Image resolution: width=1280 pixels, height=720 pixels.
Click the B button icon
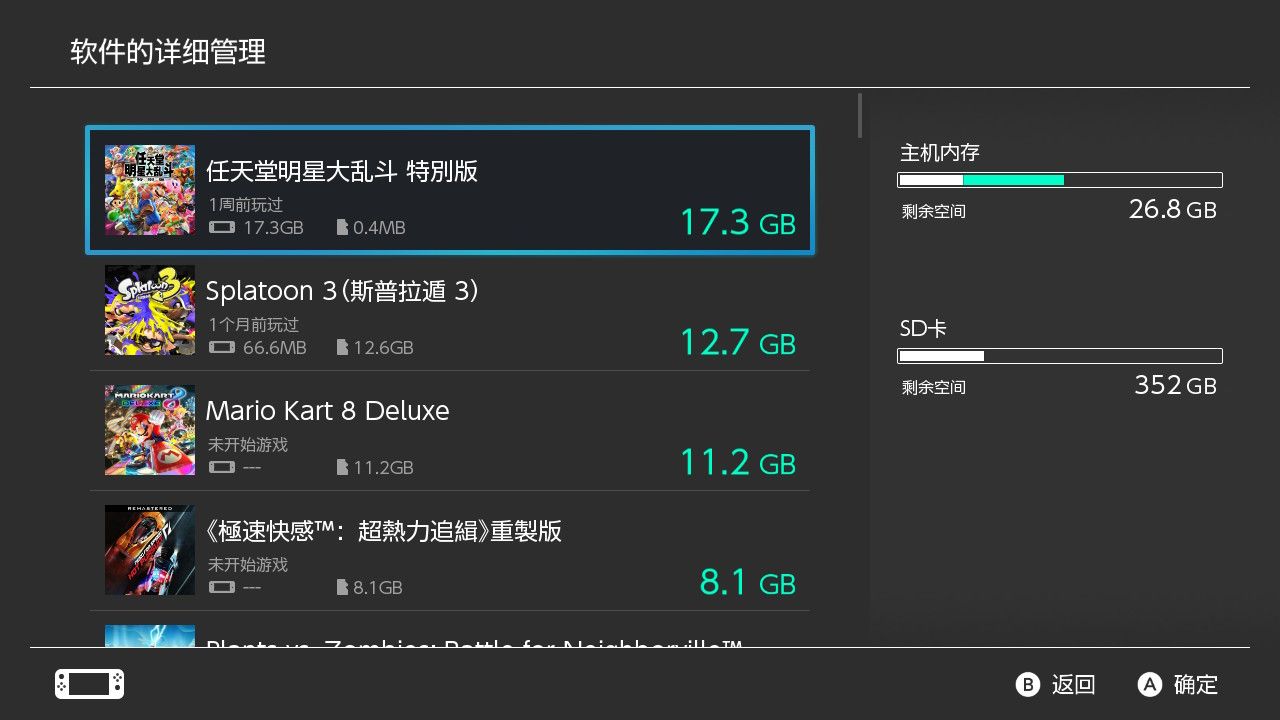(1027, 685)
